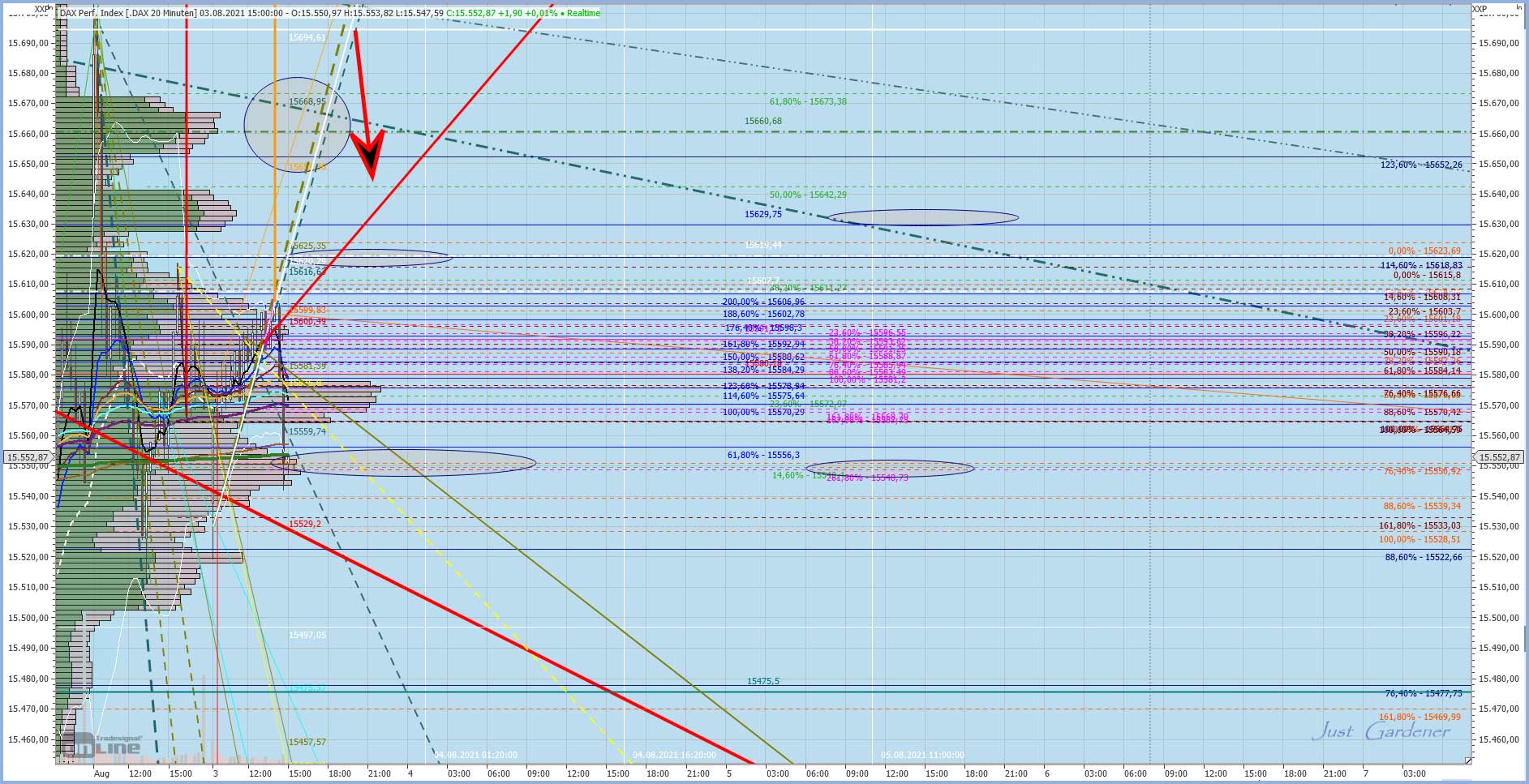This screenshot has height=784, width=1529.
Task: Click the green level label '15660,68'
Action: pyautogui.click(x=763, y=122)
